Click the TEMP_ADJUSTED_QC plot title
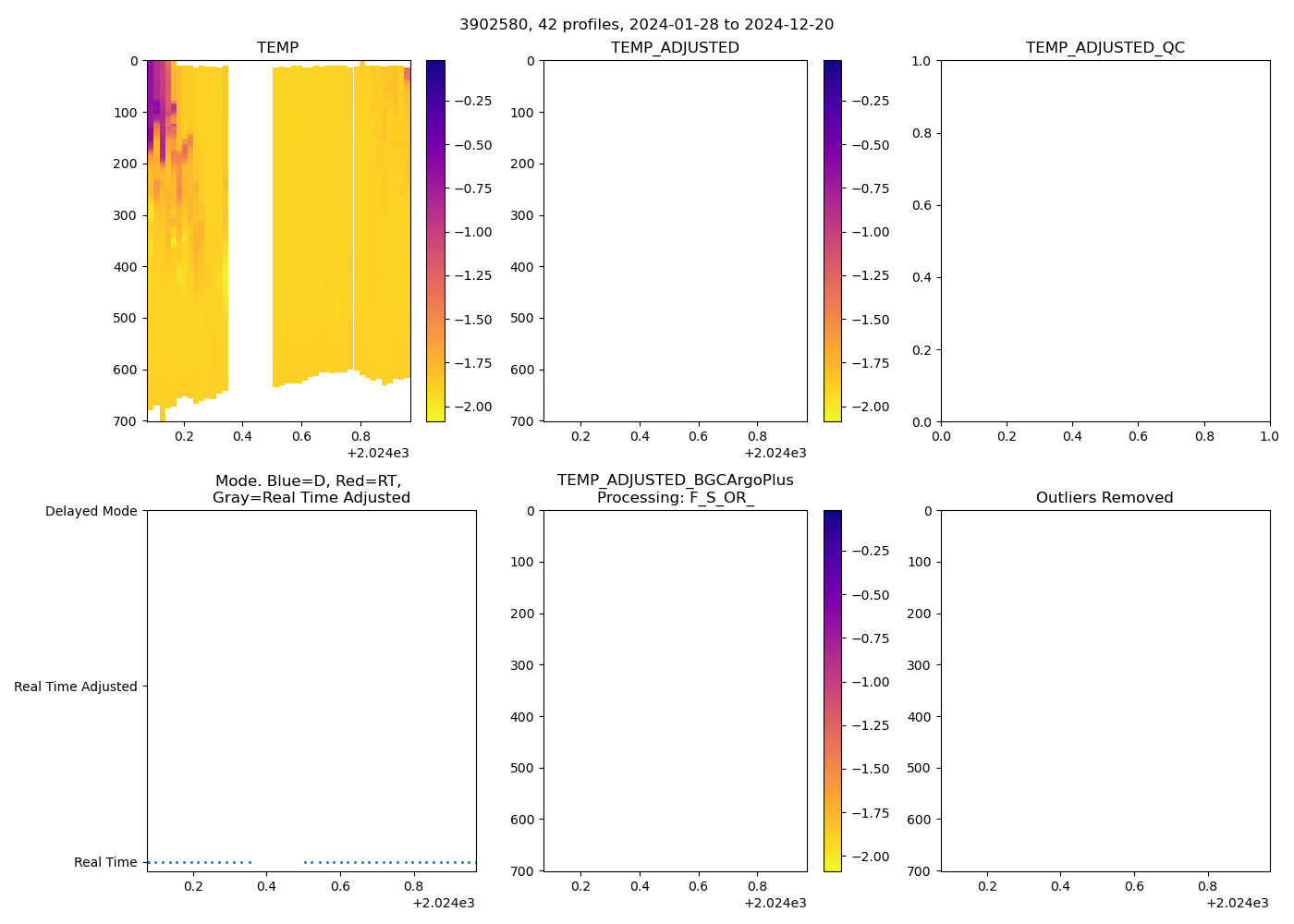1294x924 pixels. [x=1105, y=48]
